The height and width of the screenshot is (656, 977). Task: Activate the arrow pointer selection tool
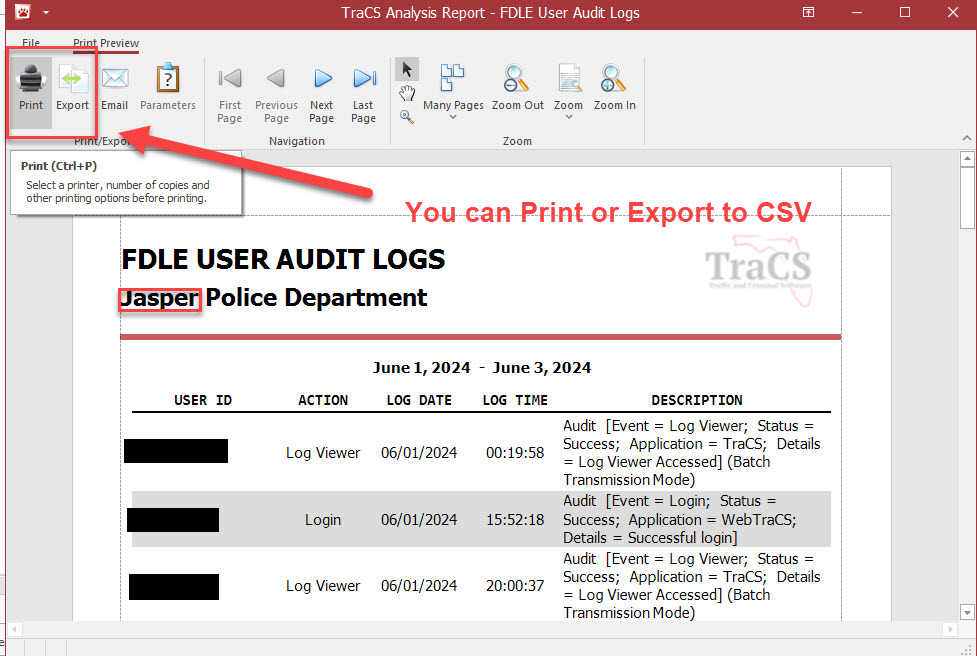pos(407,69)
